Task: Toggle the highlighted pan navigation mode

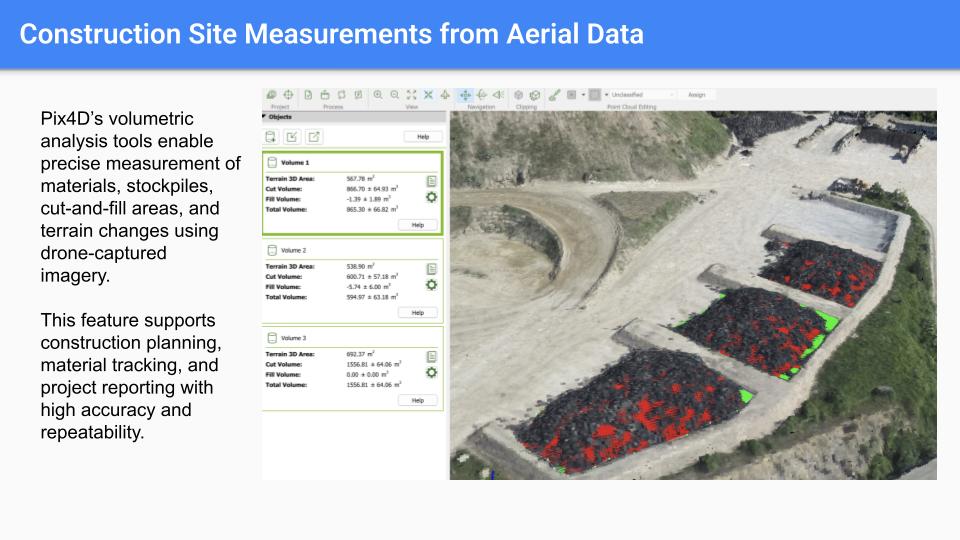Action: (x=465, y=95)
